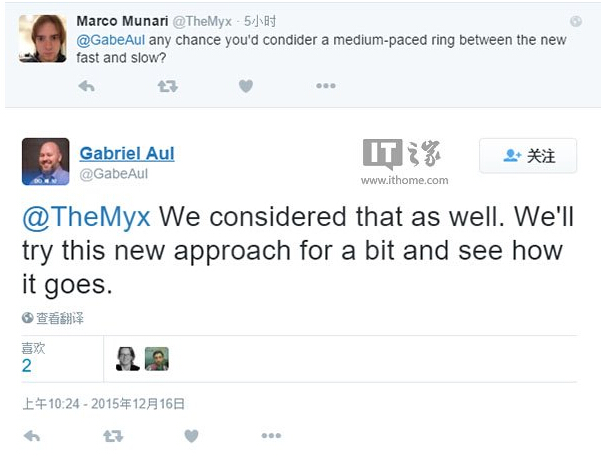Click the @GabeAul mention in Marco's tweet
Image resolution: width=601 pixels, height=456 pixels.
110,40
